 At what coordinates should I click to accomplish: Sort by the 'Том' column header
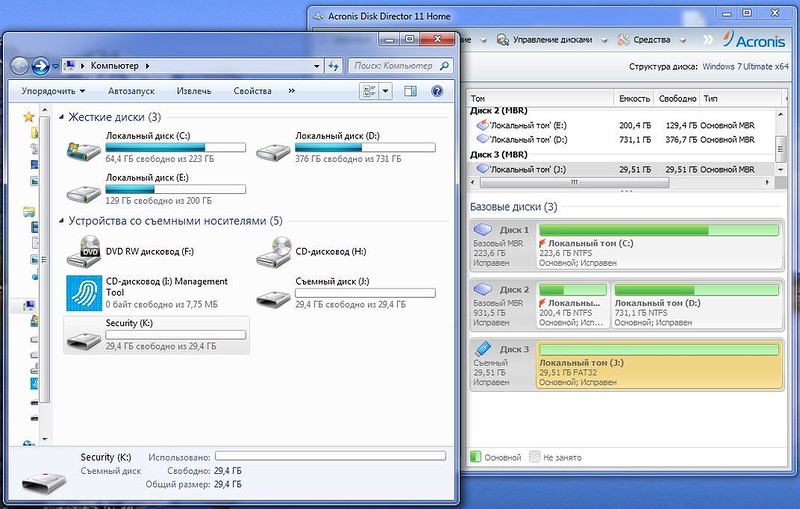(x=540, y=98)
